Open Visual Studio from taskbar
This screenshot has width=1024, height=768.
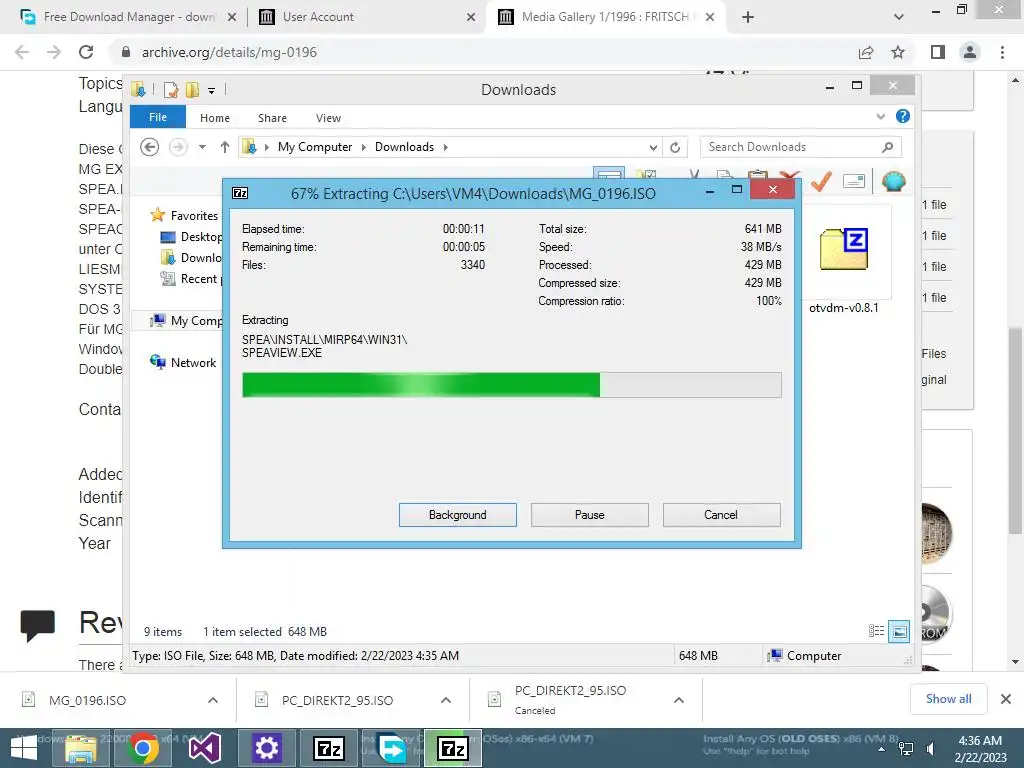[x=204, y=748]
